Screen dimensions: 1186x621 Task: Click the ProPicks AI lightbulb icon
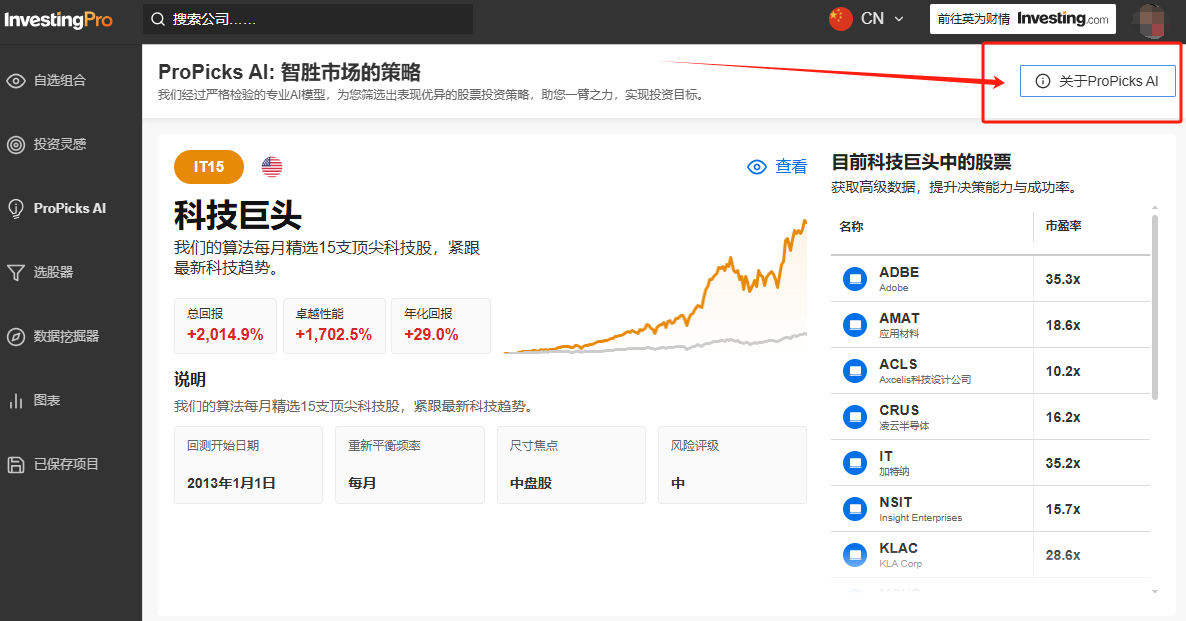point(16,209)
